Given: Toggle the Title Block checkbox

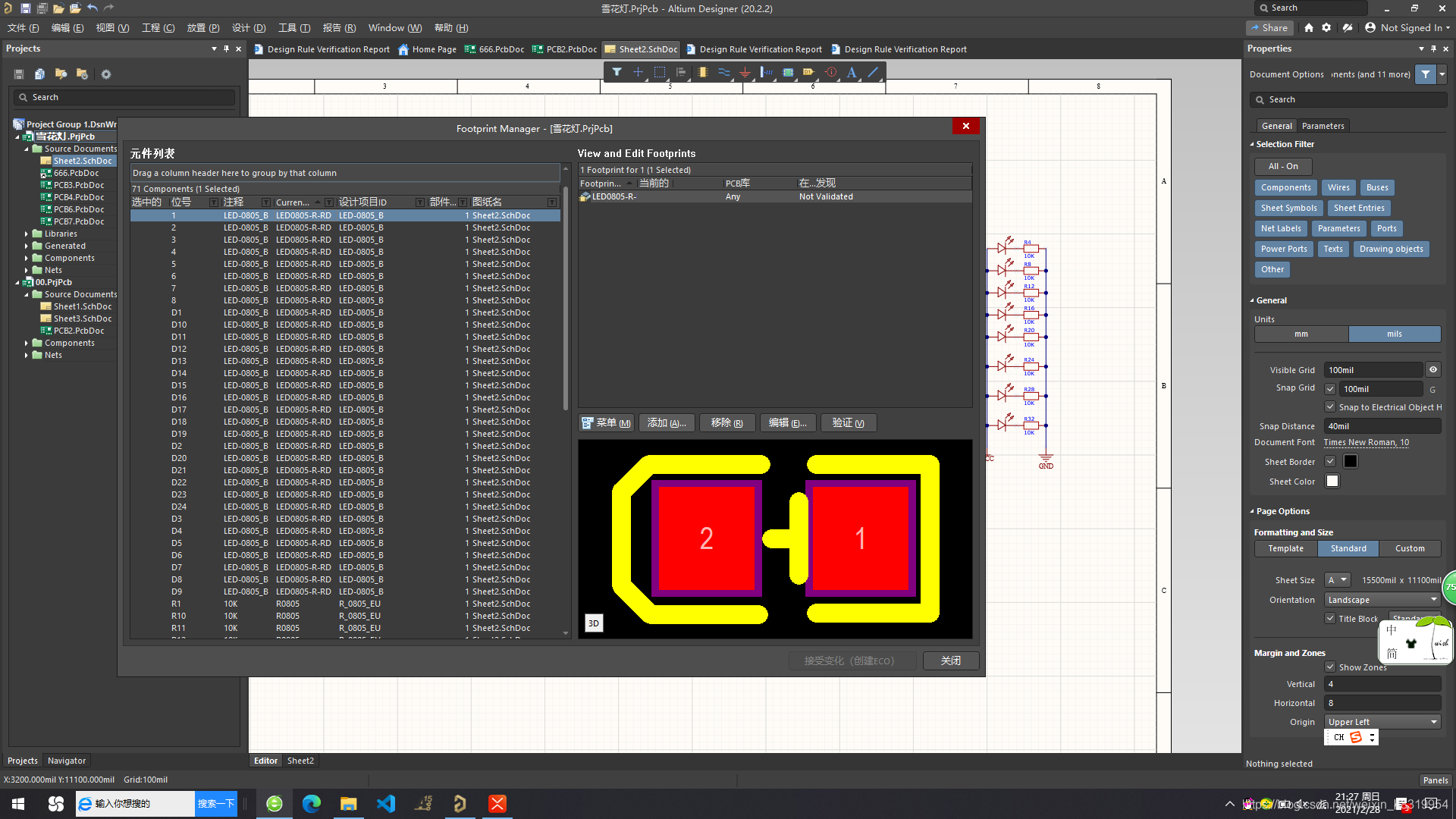Looking at the screenshot, I should (1330, 618).
